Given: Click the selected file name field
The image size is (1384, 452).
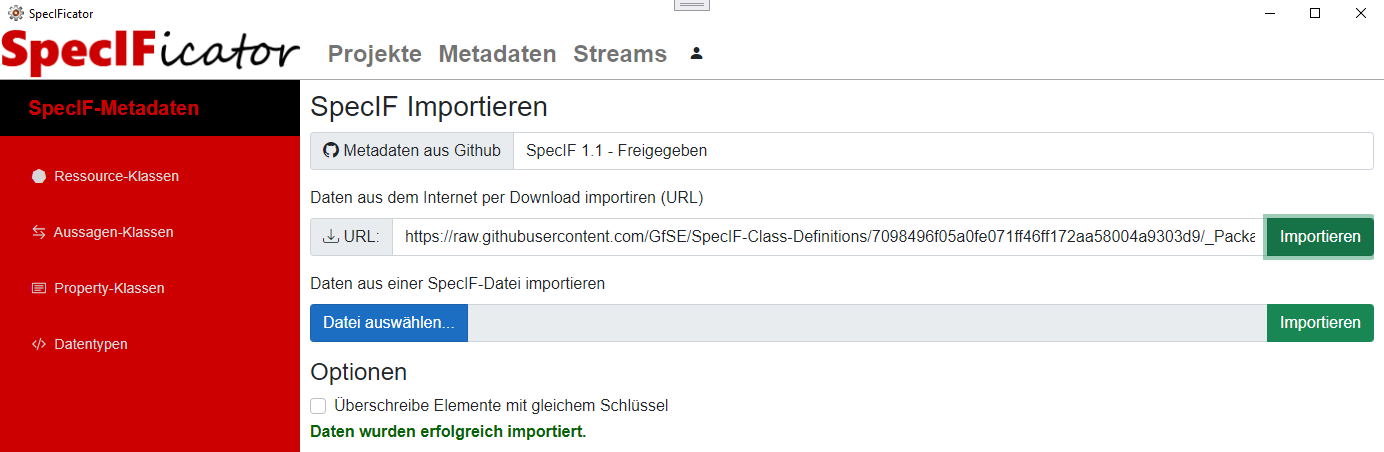Looking at the screenshot, I should (x=867, y=323).
